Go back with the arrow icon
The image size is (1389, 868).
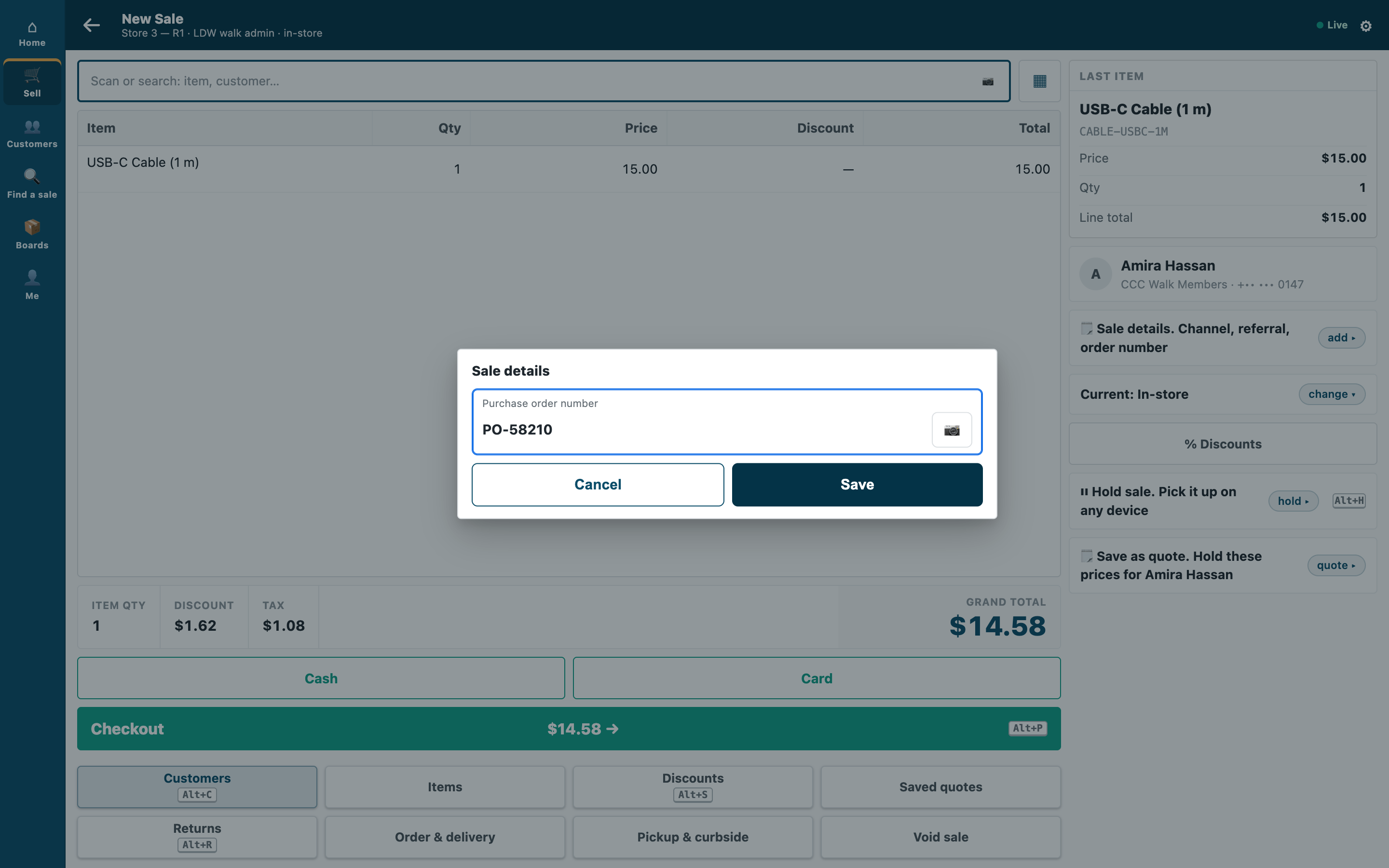[x=91, y=25]
